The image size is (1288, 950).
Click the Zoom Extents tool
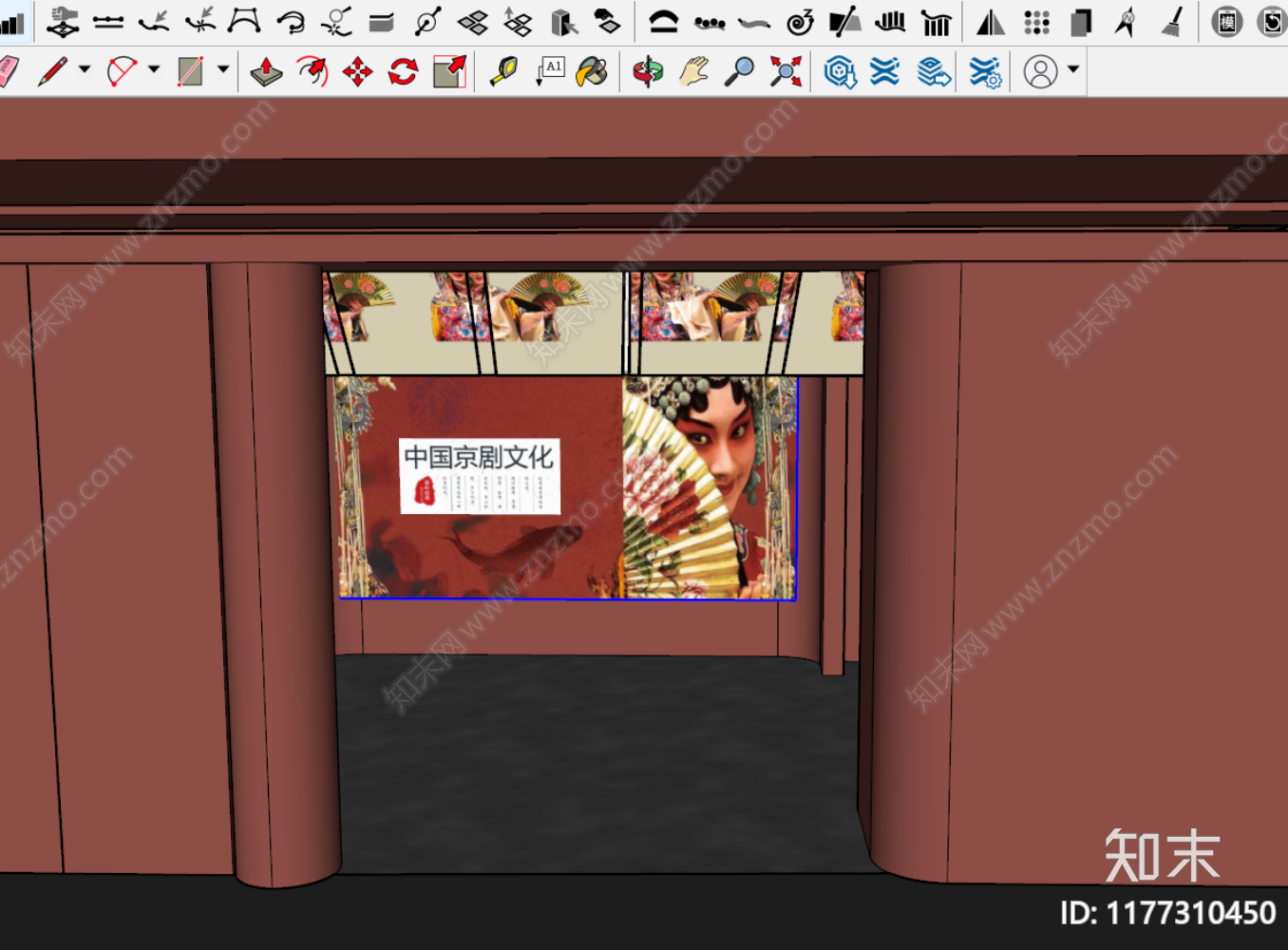pos(786,71)
